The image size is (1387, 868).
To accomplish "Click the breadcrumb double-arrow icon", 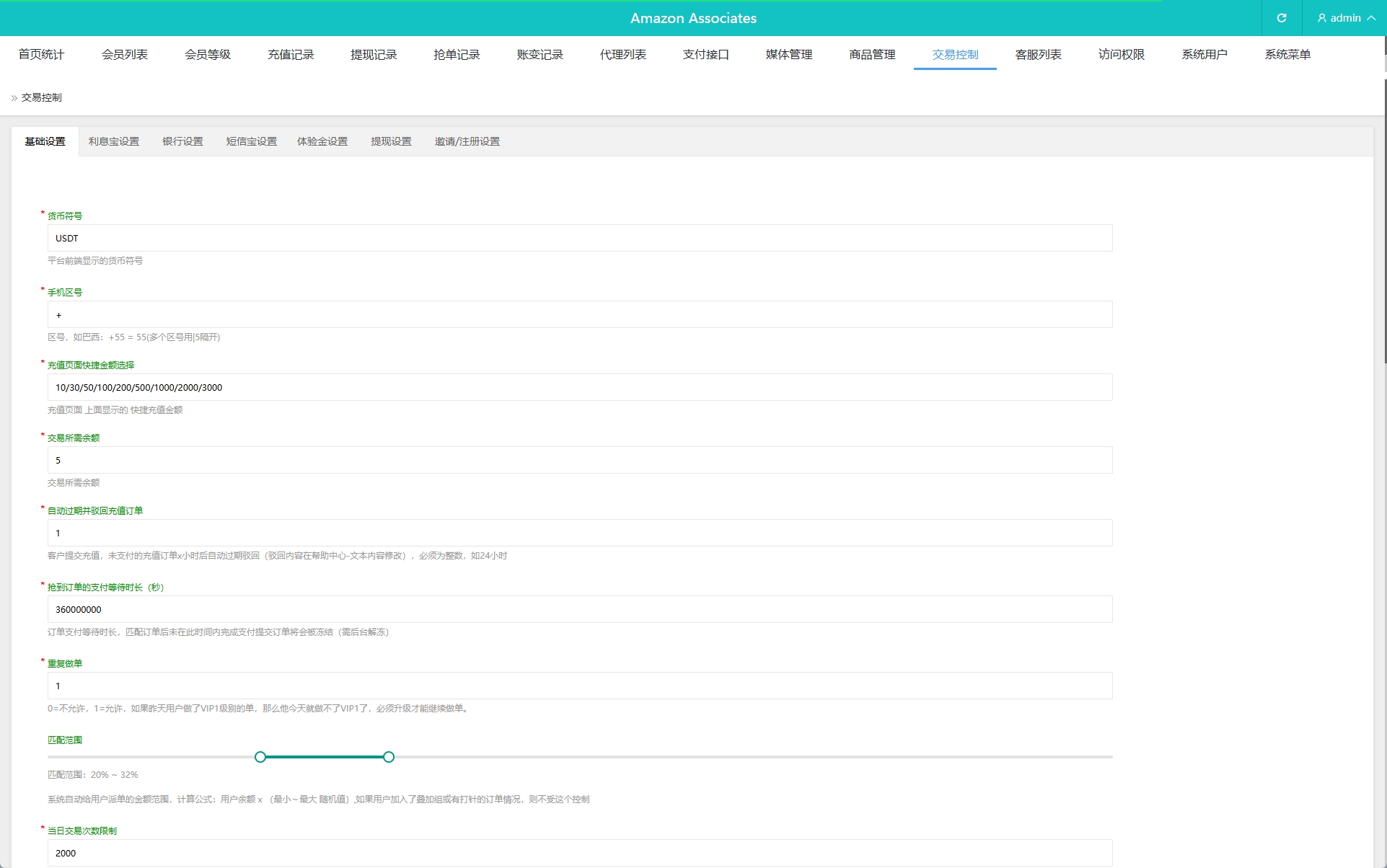I will (x=14, y=98).
